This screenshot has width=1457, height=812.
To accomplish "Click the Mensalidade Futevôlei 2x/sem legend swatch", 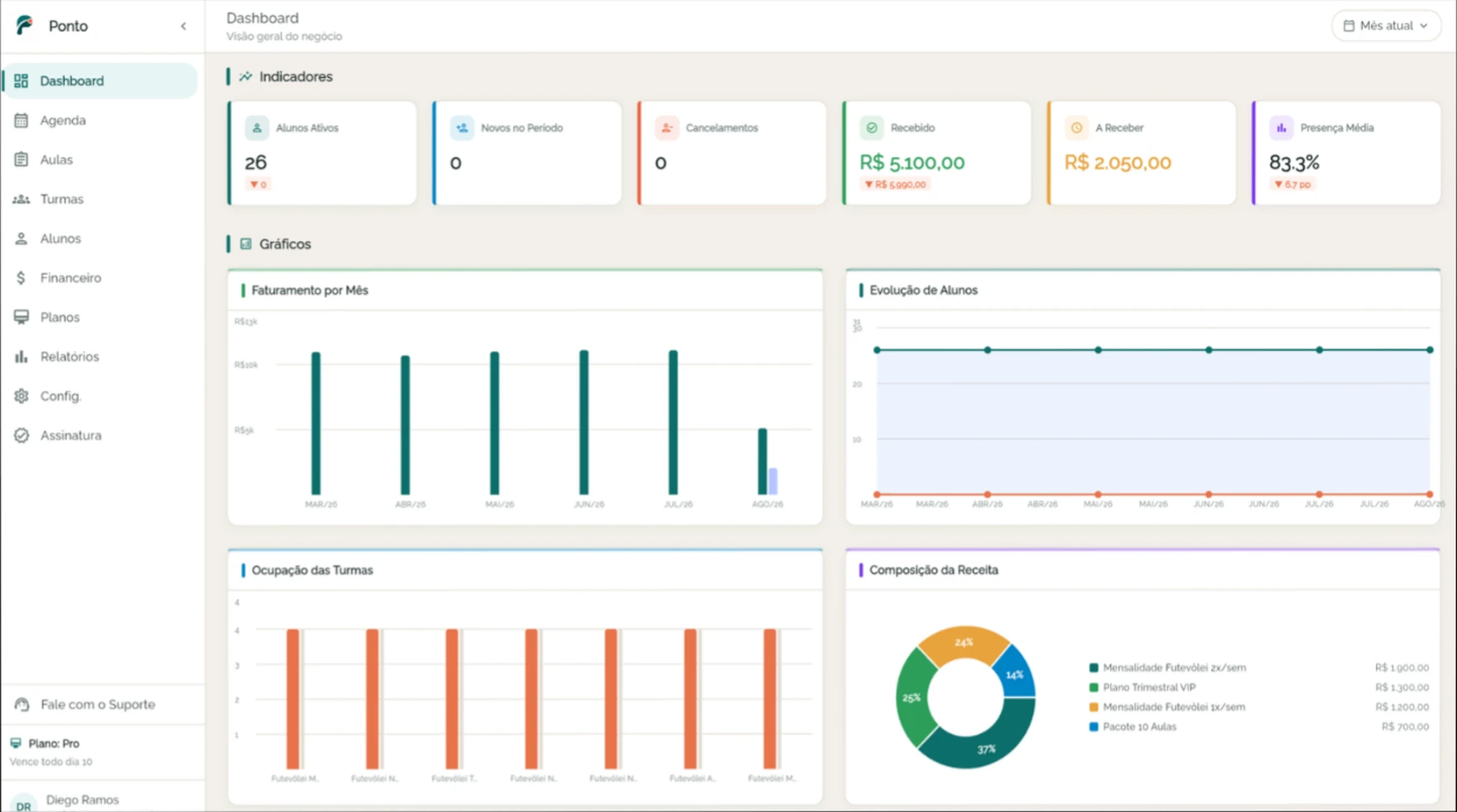I will tap(1094, 667).
